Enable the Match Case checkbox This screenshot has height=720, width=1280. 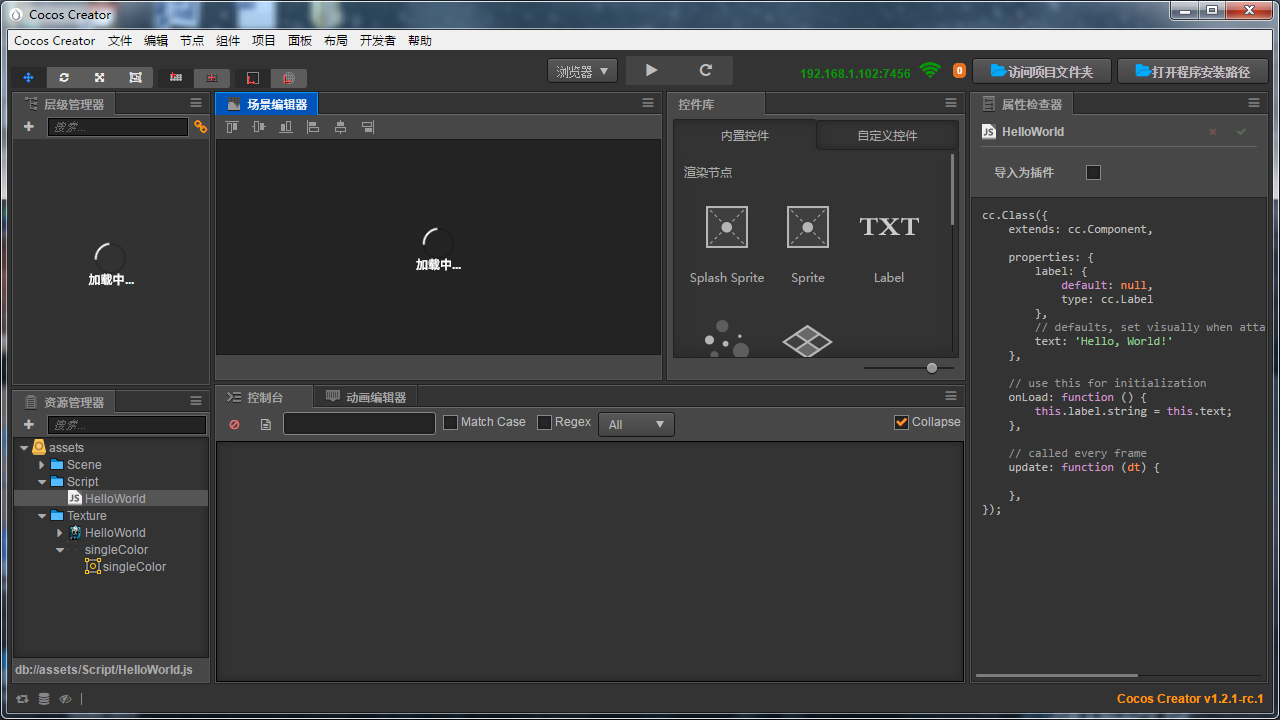450,422
